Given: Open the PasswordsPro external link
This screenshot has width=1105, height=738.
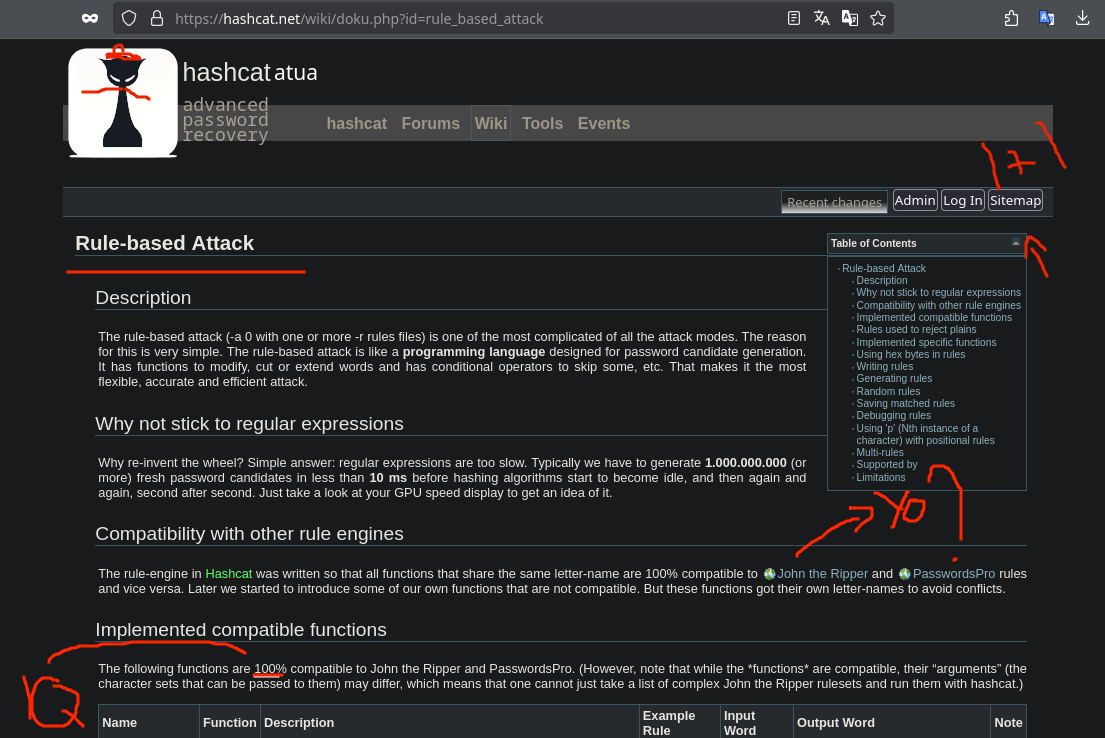Looking at the screenshot, I should pos(953,574).
